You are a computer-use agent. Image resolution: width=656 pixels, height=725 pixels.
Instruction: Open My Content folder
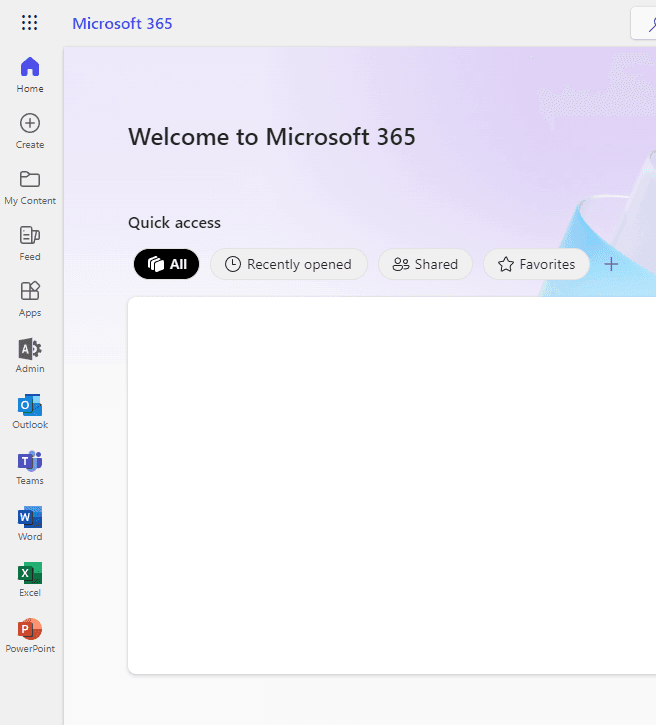[x=30, y=187]
